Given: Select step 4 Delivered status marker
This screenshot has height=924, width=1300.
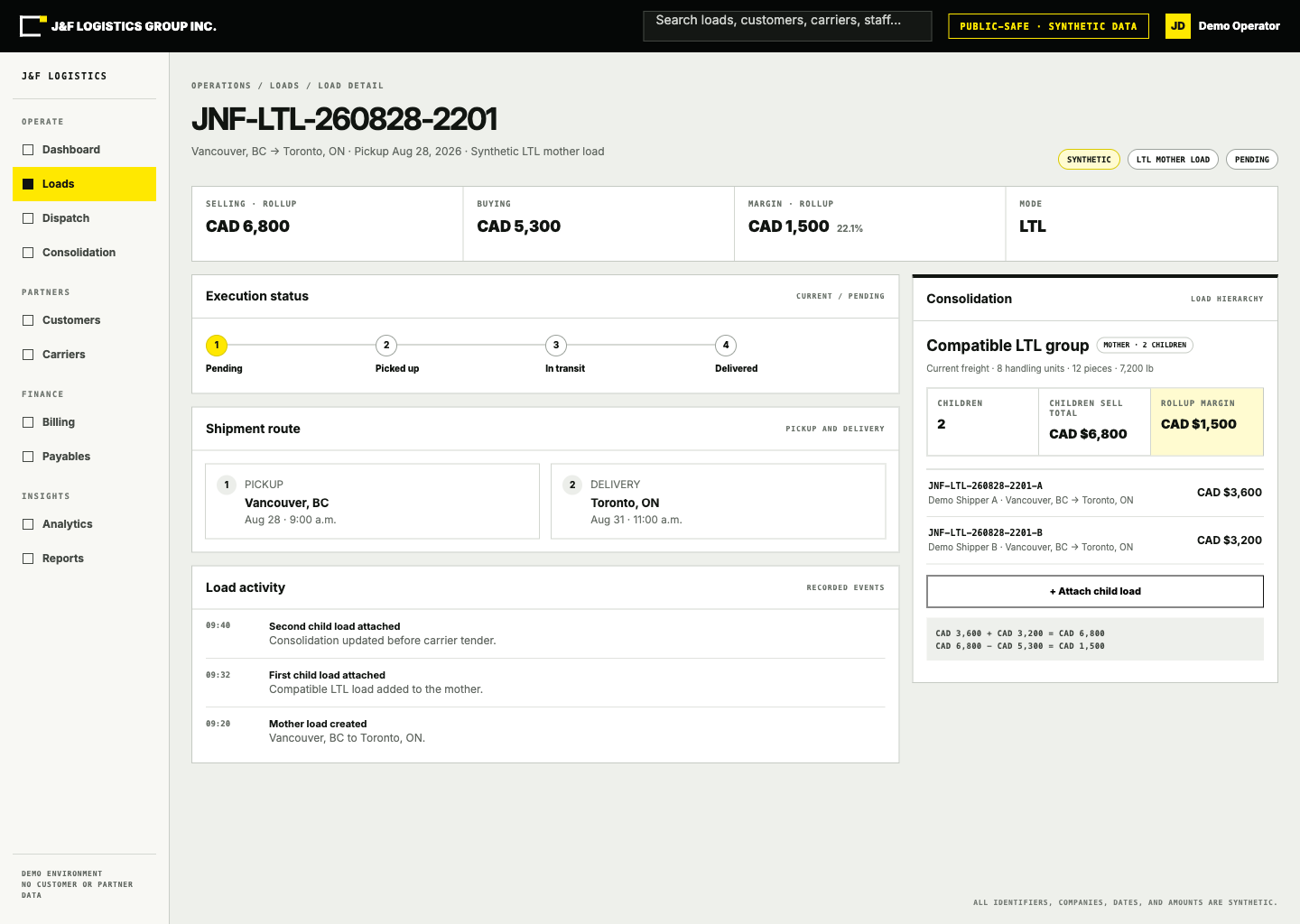Looking at the screenshot, I should tap(726, 346).
